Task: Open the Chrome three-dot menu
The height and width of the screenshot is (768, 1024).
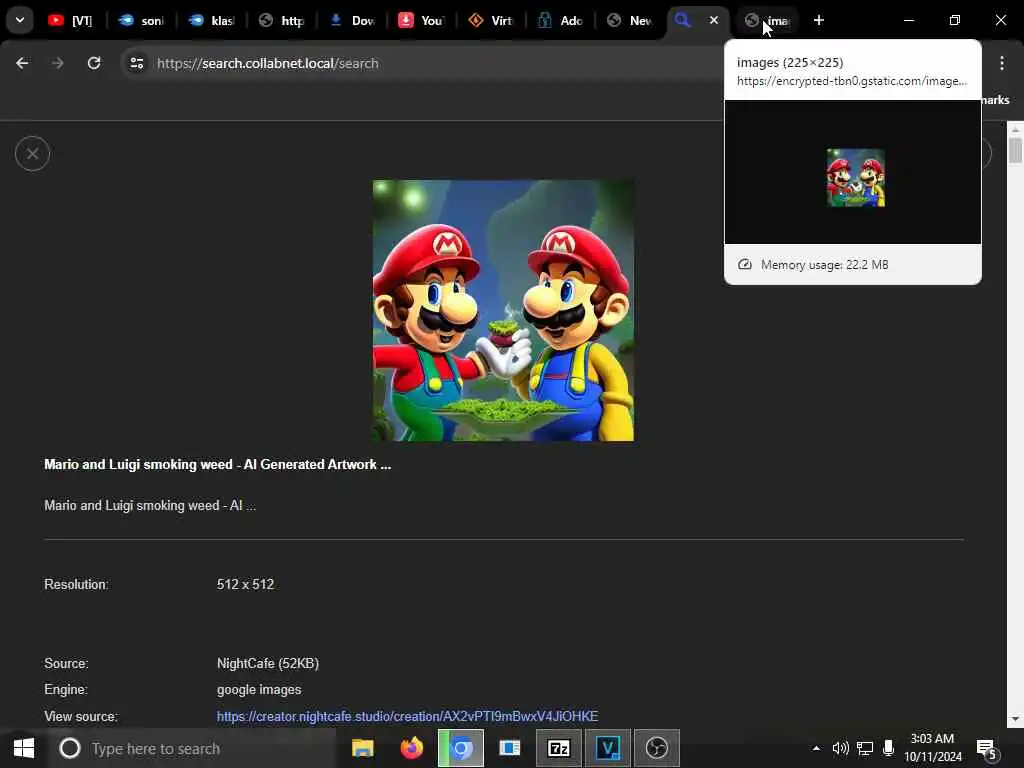Action: [1002, 63]
